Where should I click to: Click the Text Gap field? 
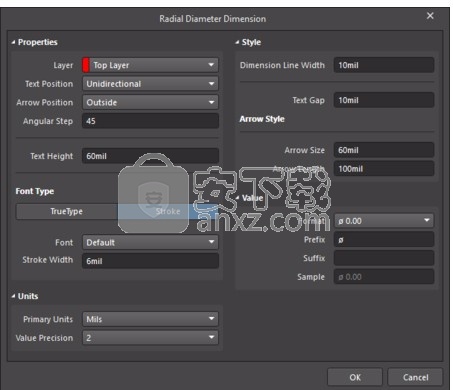[x=384, y=100]
